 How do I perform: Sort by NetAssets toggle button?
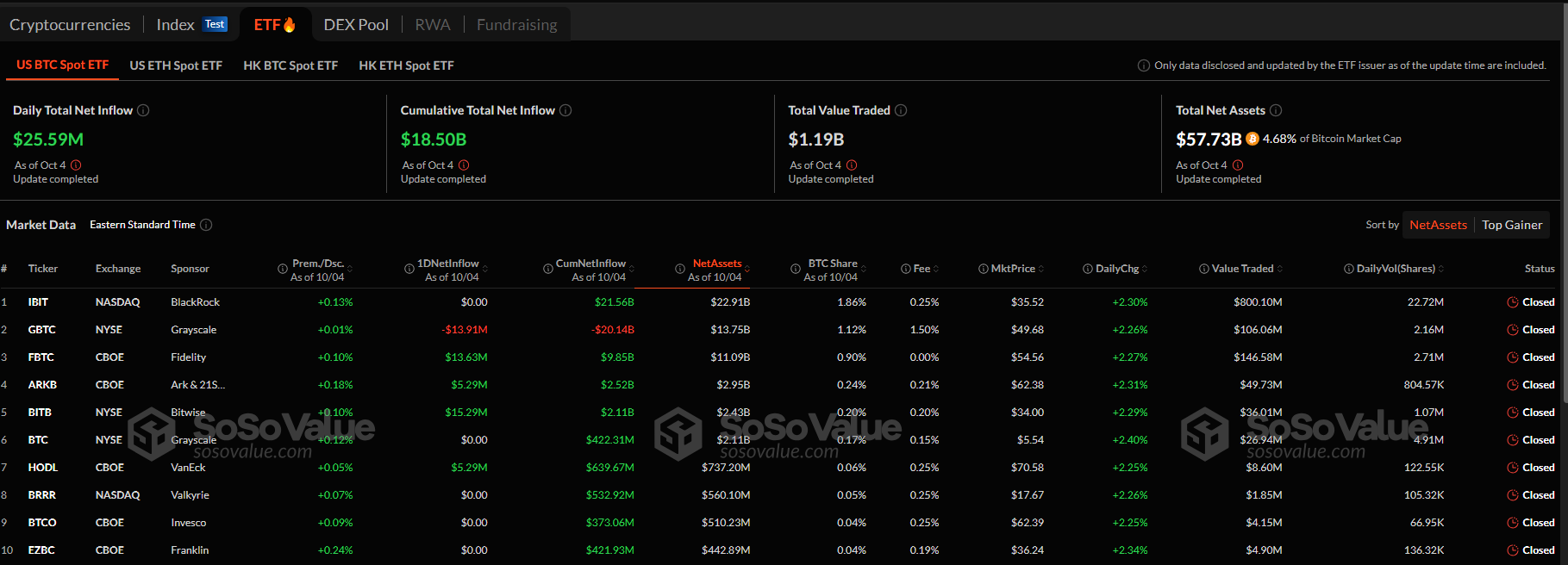[x=1438, y=225]
